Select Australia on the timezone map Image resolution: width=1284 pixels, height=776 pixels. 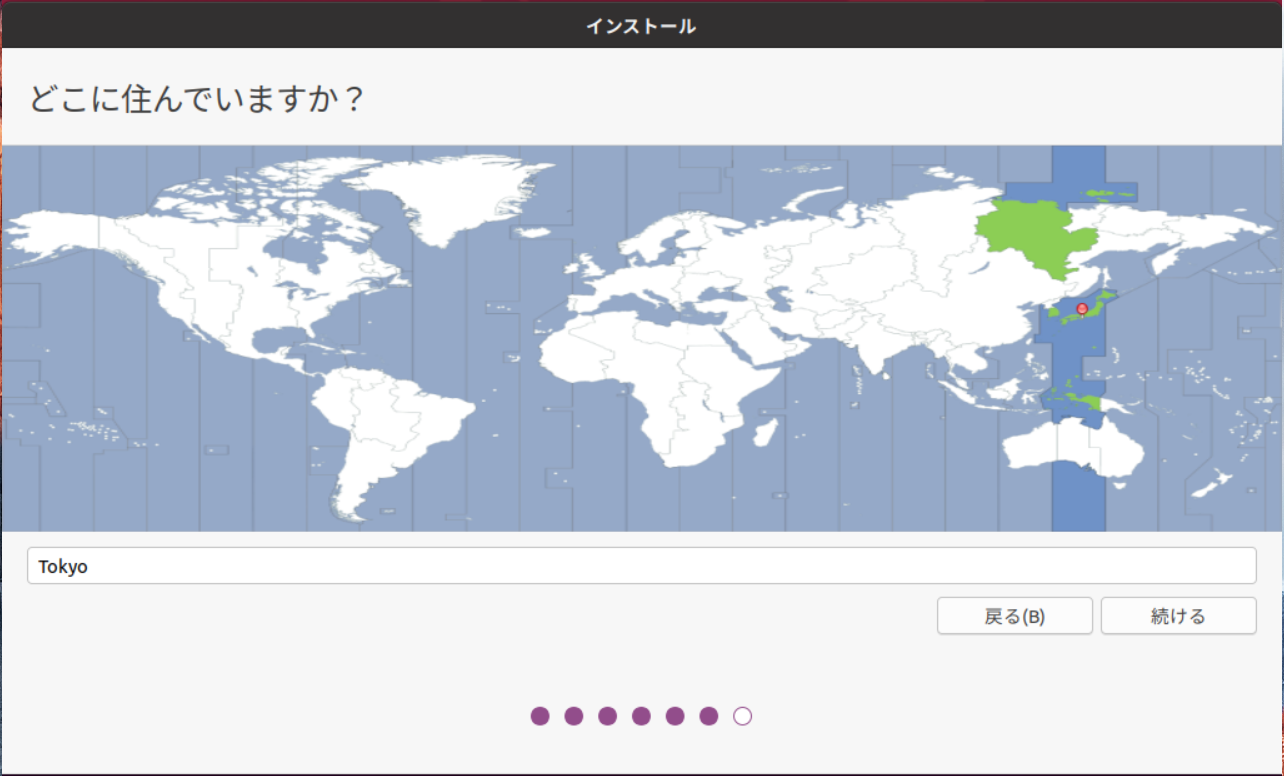(1073, 449)
